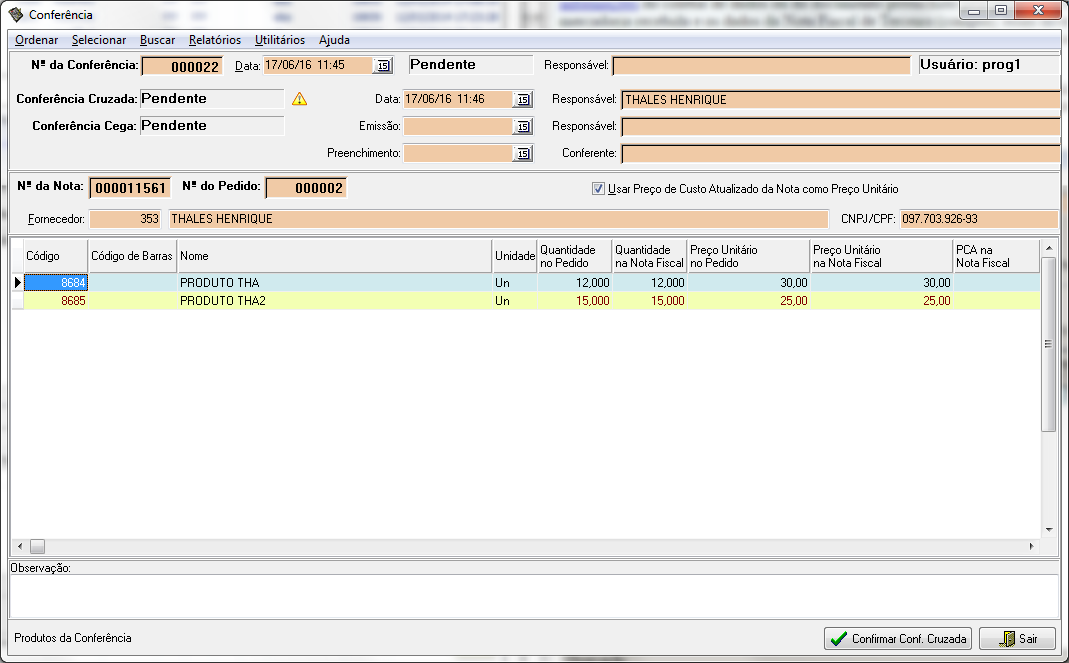Click the Conferência window title icon
Viewport: 1069px width, 663px height.
pos(15,15)
